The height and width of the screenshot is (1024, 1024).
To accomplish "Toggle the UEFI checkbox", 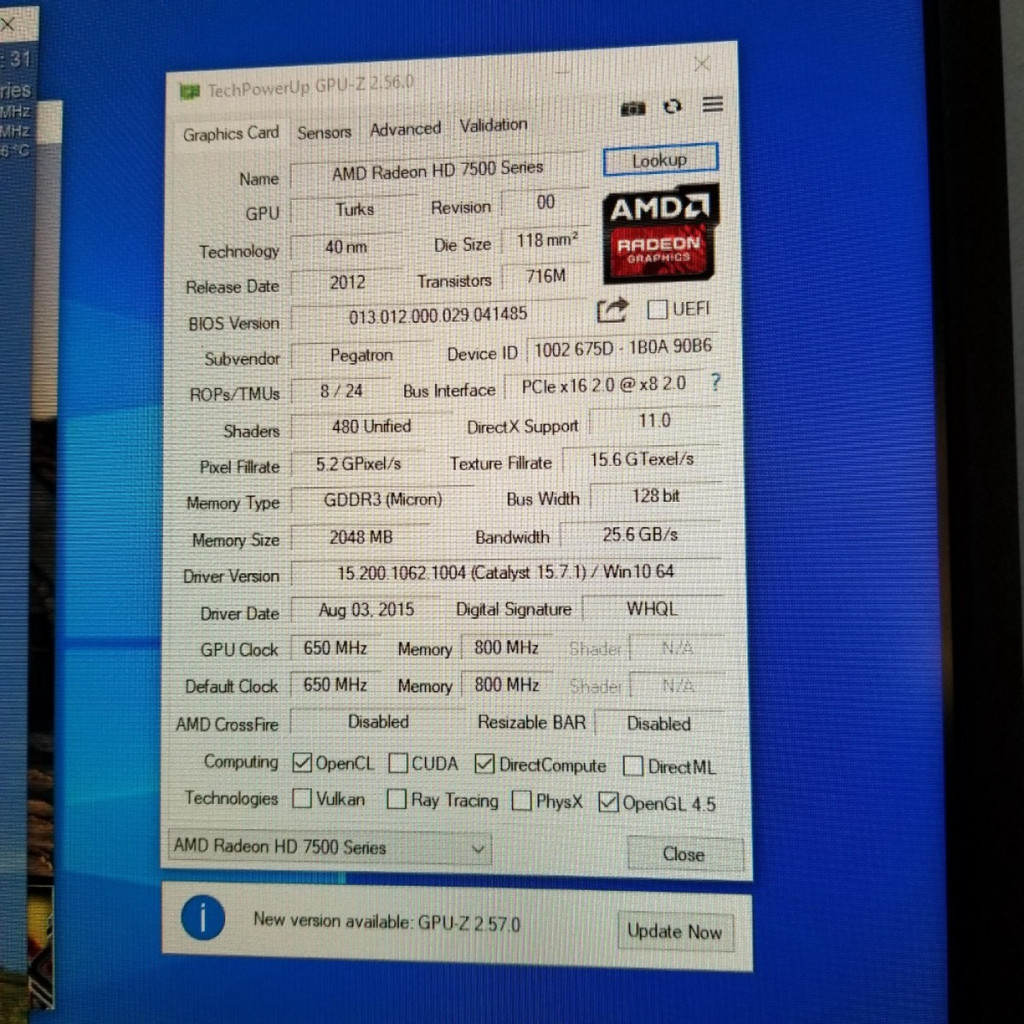I will (656, 310).
